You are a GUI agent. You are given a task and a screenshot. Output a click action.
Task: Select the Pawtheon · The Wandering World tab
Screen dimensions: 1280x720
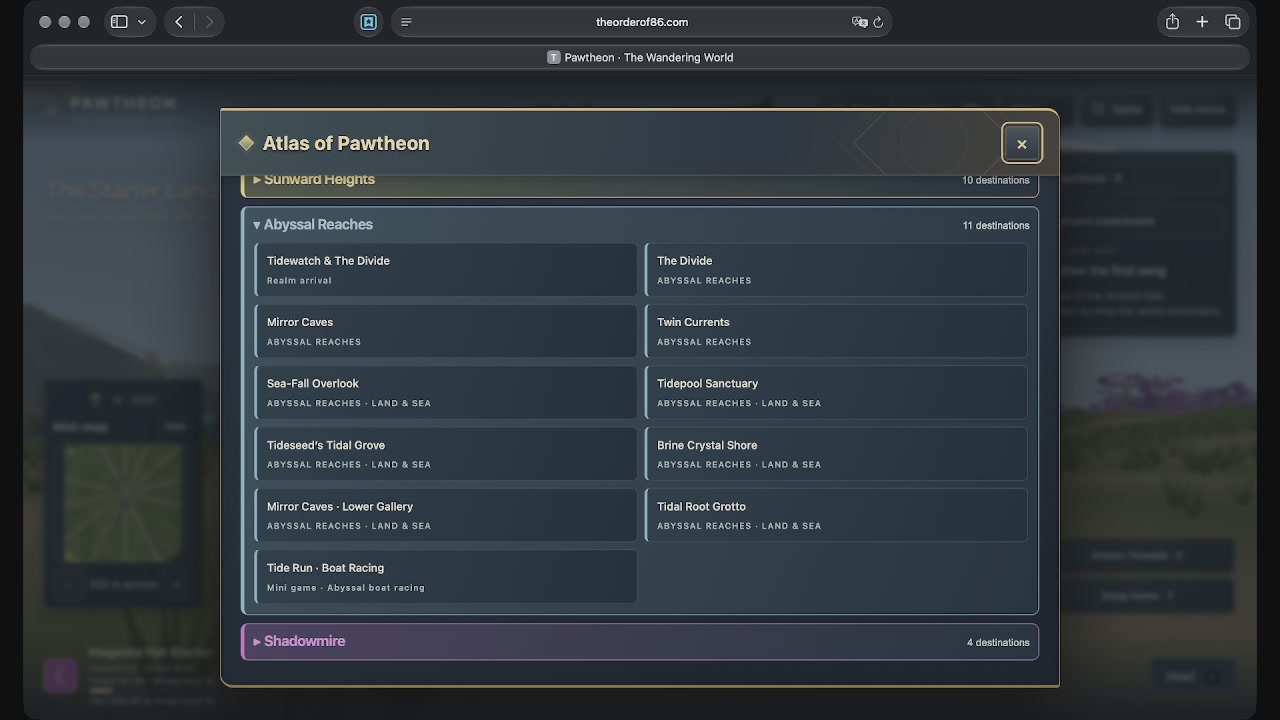coord(640,57)
